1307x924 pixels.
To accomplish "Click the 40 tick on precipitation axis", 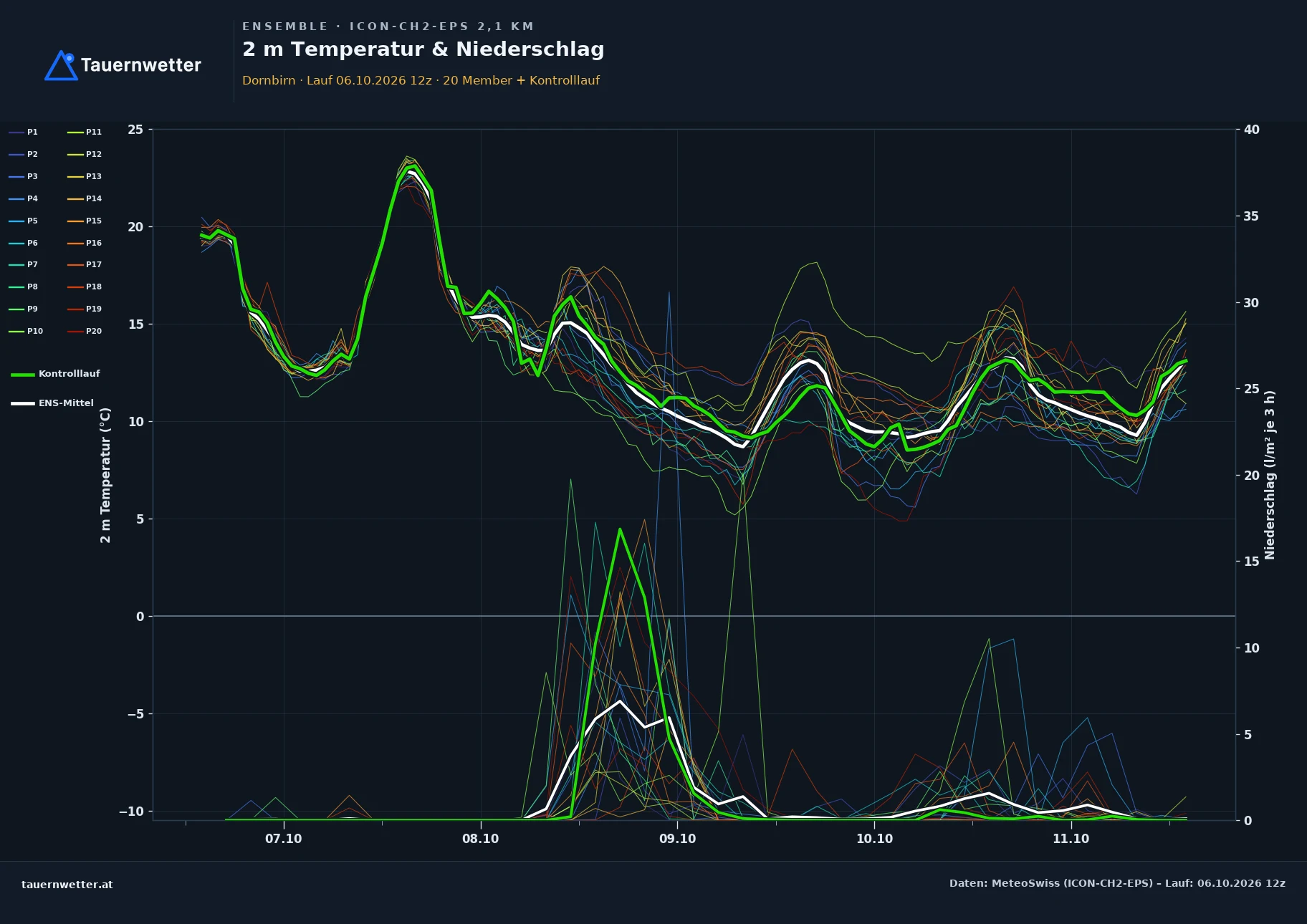I will pyautogui.click(x=1251, y=130).
